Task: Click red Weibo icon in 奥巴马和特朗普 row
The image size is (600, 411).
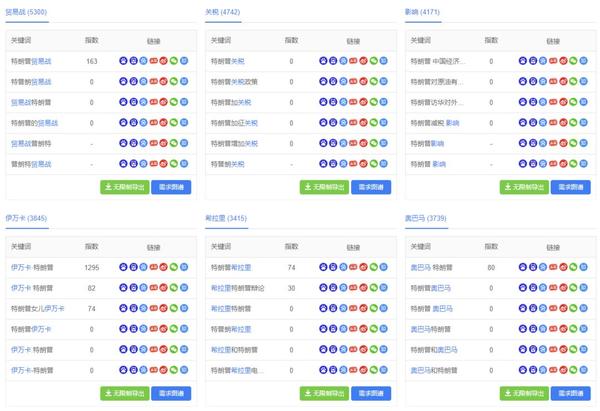Action: coord(563,370)
